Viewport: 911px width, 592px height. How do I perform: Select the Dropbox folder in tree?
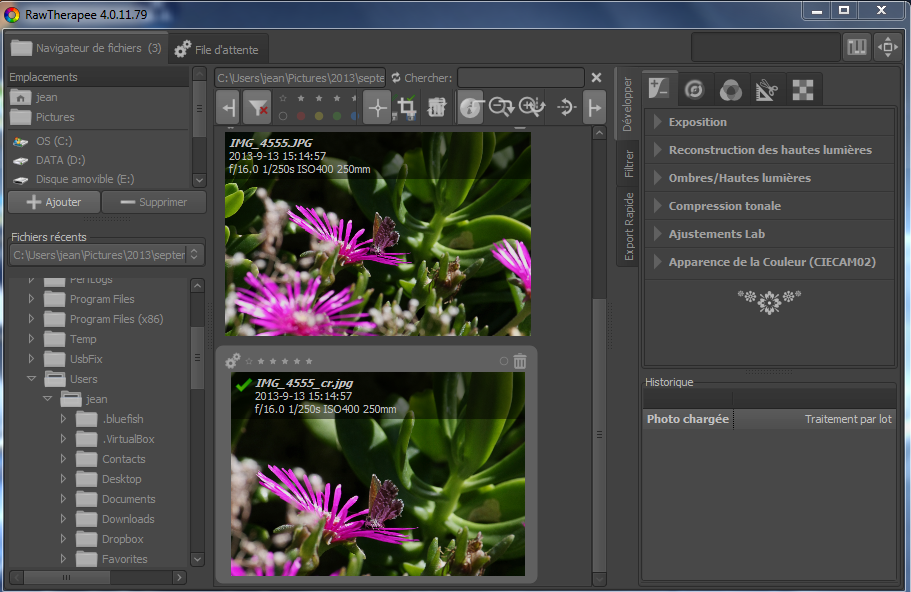coord(123,539)
